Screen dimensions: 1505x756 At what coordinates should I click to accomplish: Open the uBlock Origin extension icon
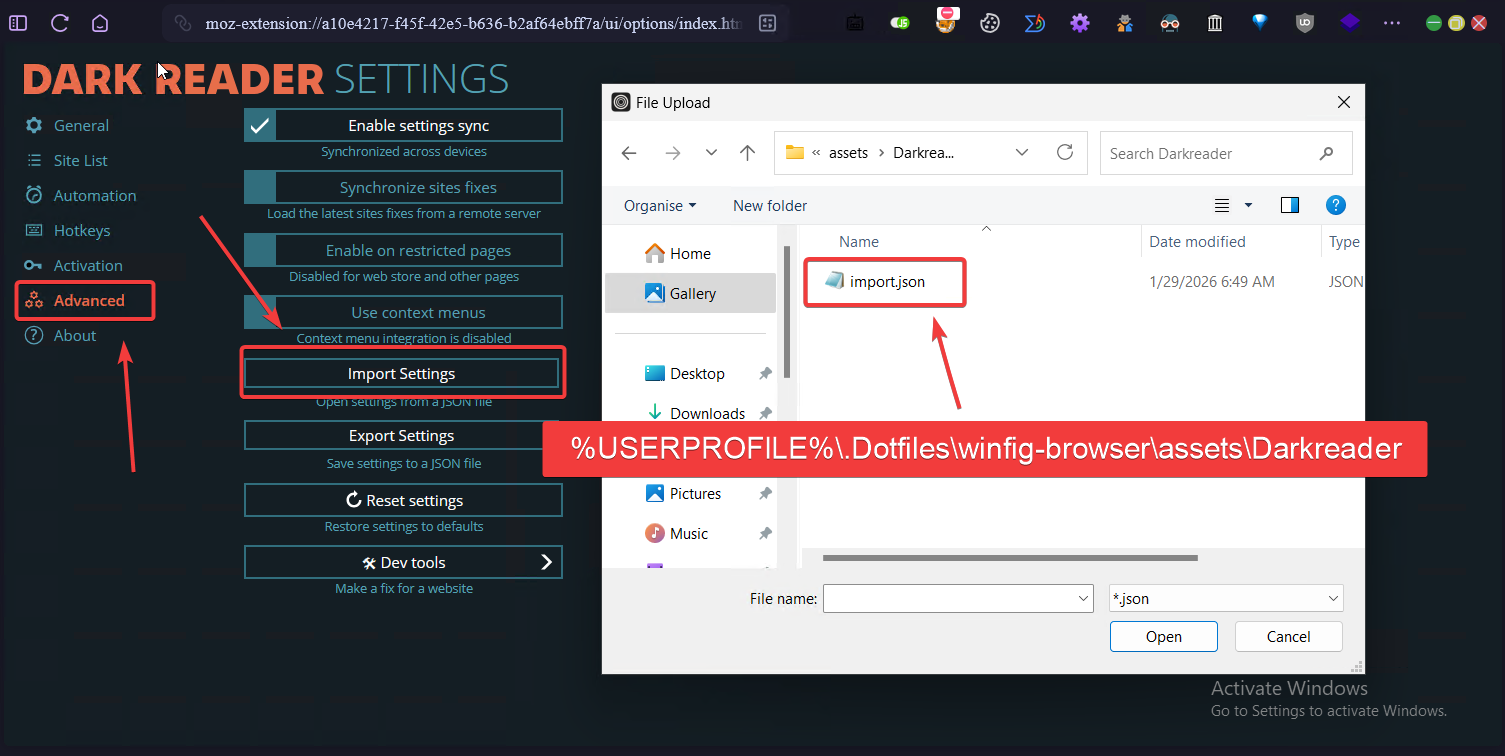(1304, 23)
